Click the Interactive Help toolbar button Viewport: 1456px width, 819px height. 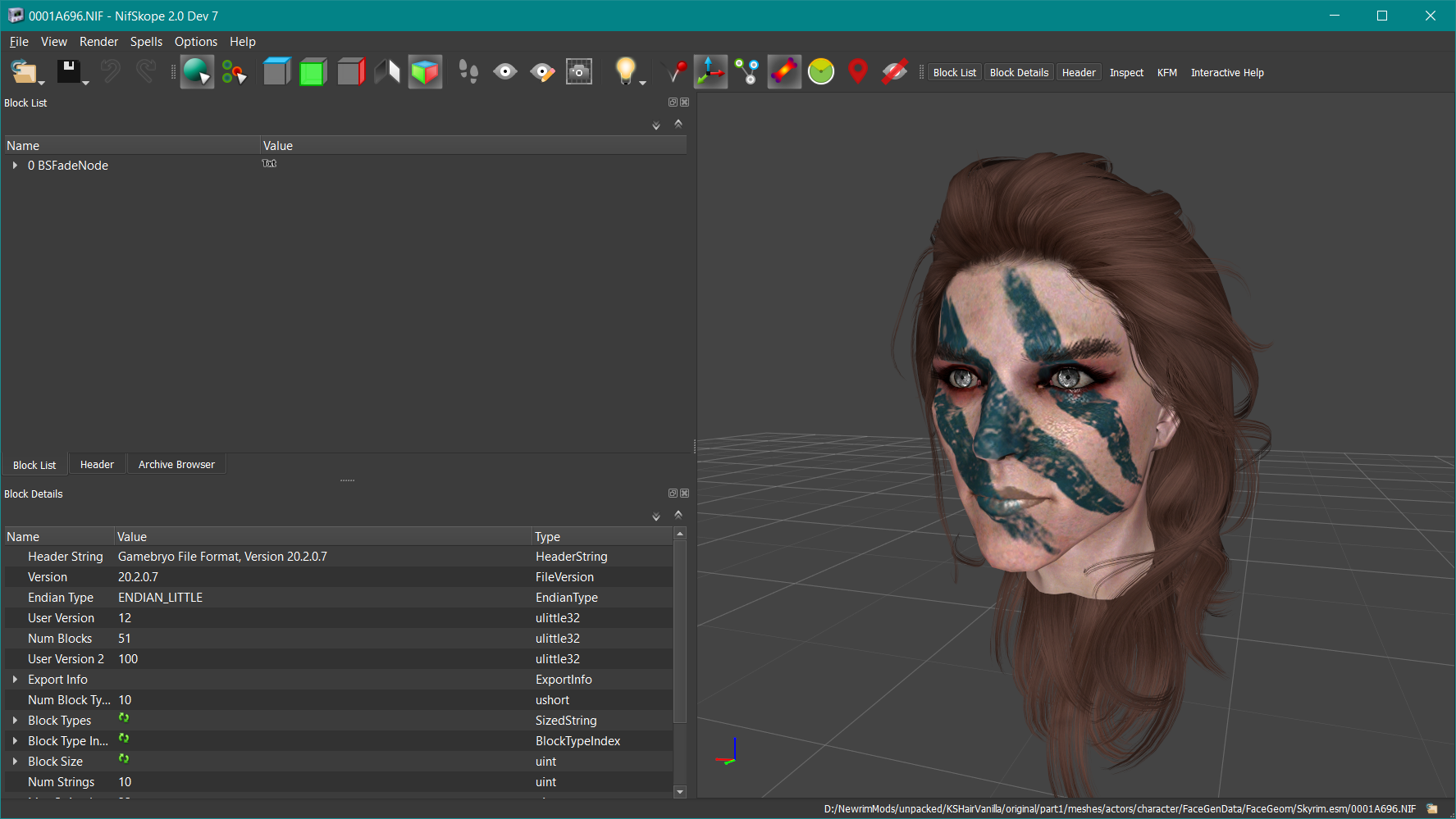(x=1226, y=73)
